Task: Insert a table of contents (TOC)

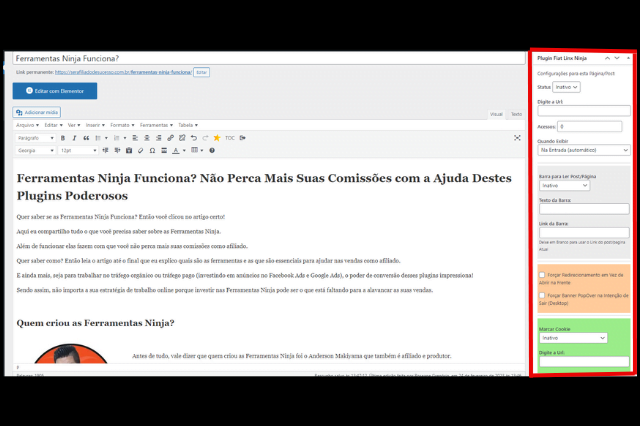Action: click(x=230, y=138)
